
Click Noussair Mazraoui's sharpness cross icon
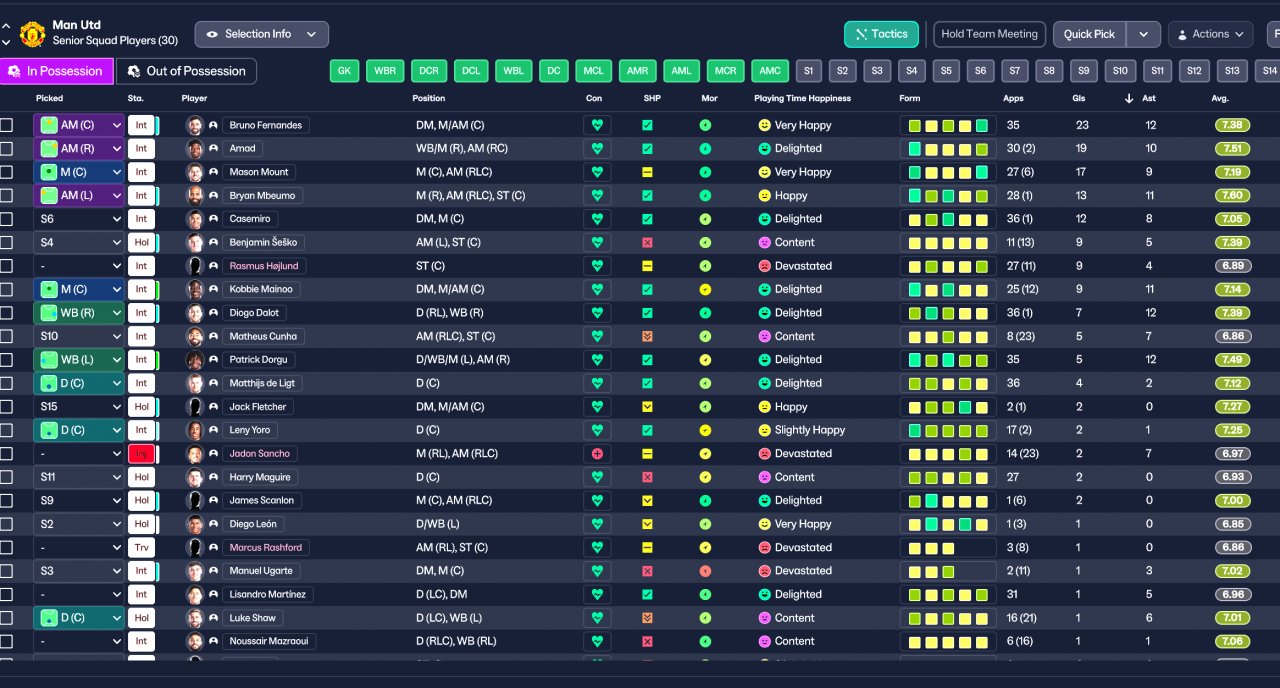(x=647, y=641)
